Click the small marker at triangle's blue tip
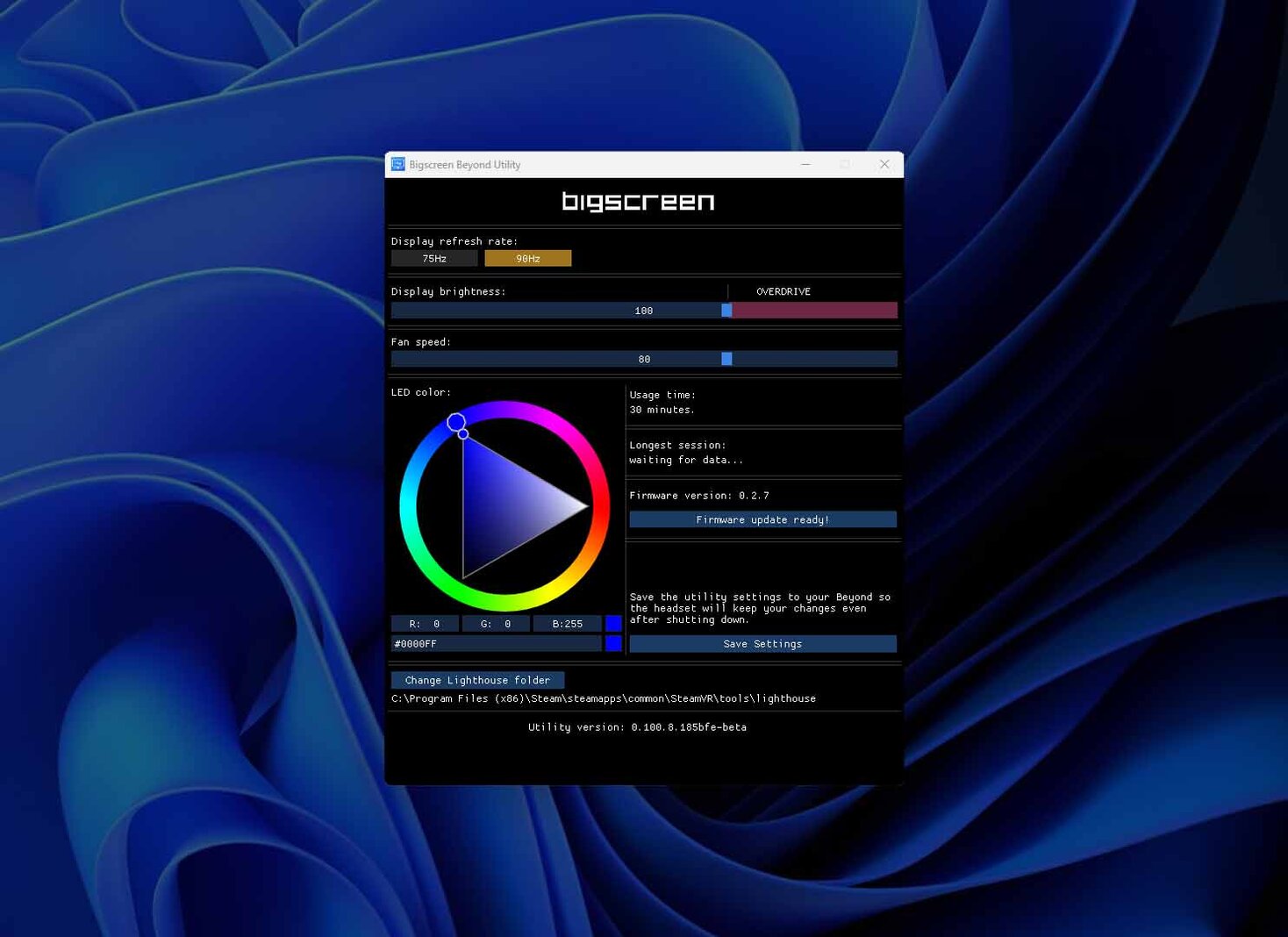Viewport: 1288px width, 937px height. coord(463,434)
